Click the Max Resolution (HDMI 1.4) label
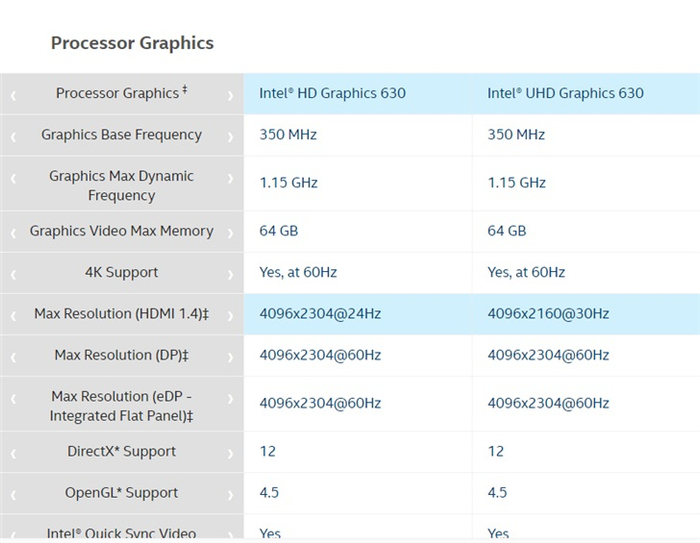The image size is (700, 543). point(121,314)
